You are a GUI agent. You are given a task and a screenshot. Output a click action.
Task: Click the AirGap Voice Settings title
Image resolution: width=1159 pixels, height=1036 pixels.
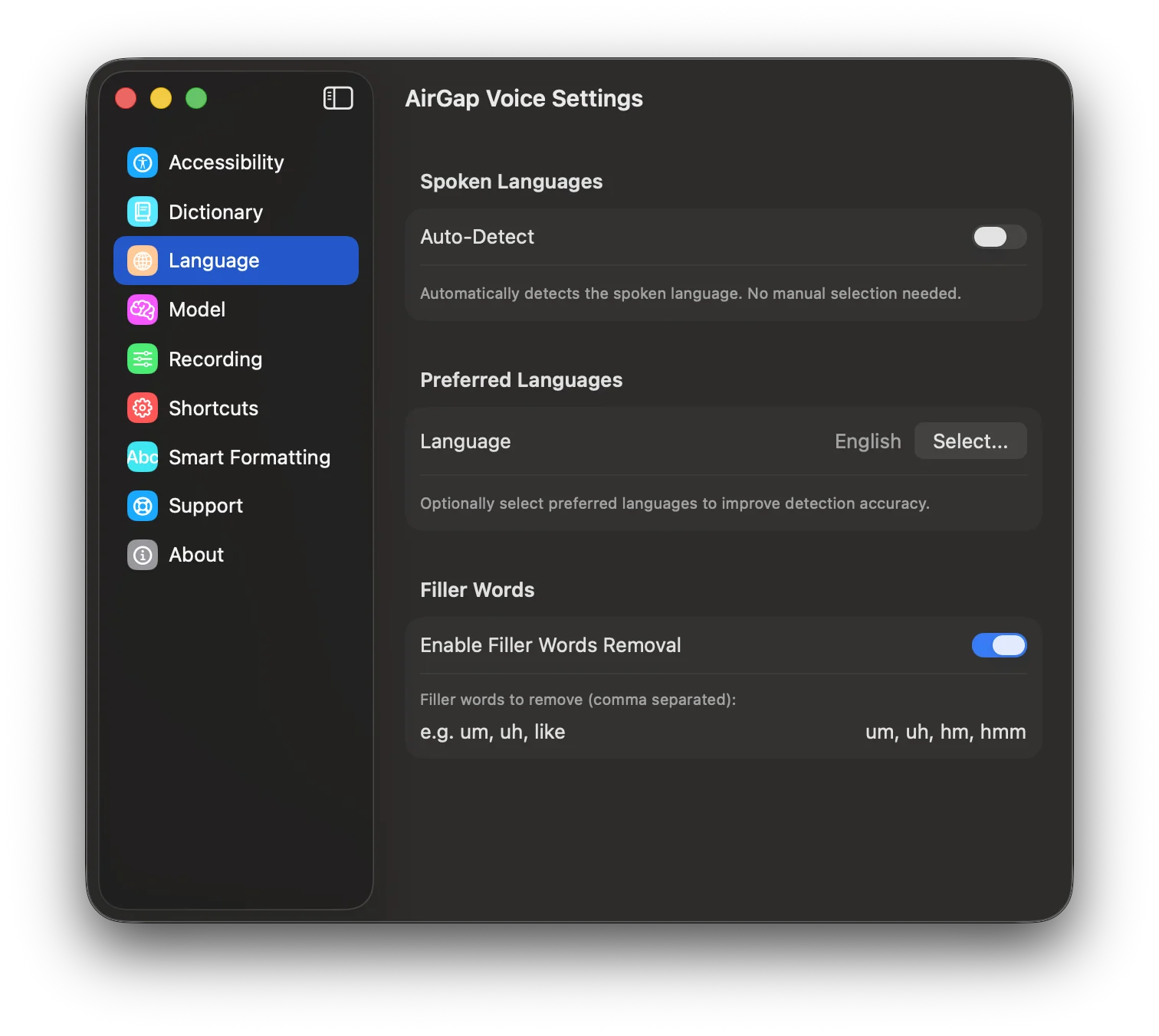pyautogui.click(x=524, y=98)
